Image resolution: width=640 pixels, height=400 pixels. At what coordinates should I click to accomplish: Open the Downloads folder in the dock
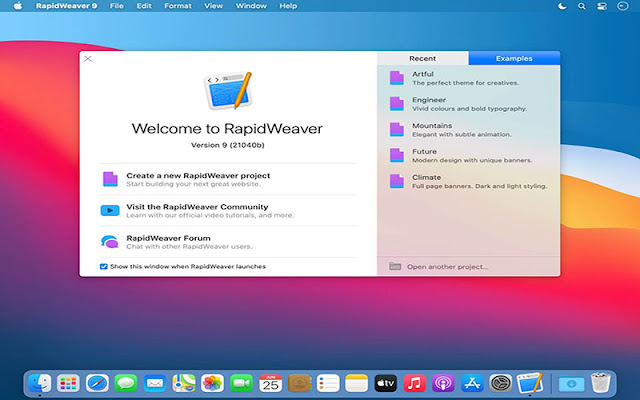pyautogui.click(x=571, y=383)
